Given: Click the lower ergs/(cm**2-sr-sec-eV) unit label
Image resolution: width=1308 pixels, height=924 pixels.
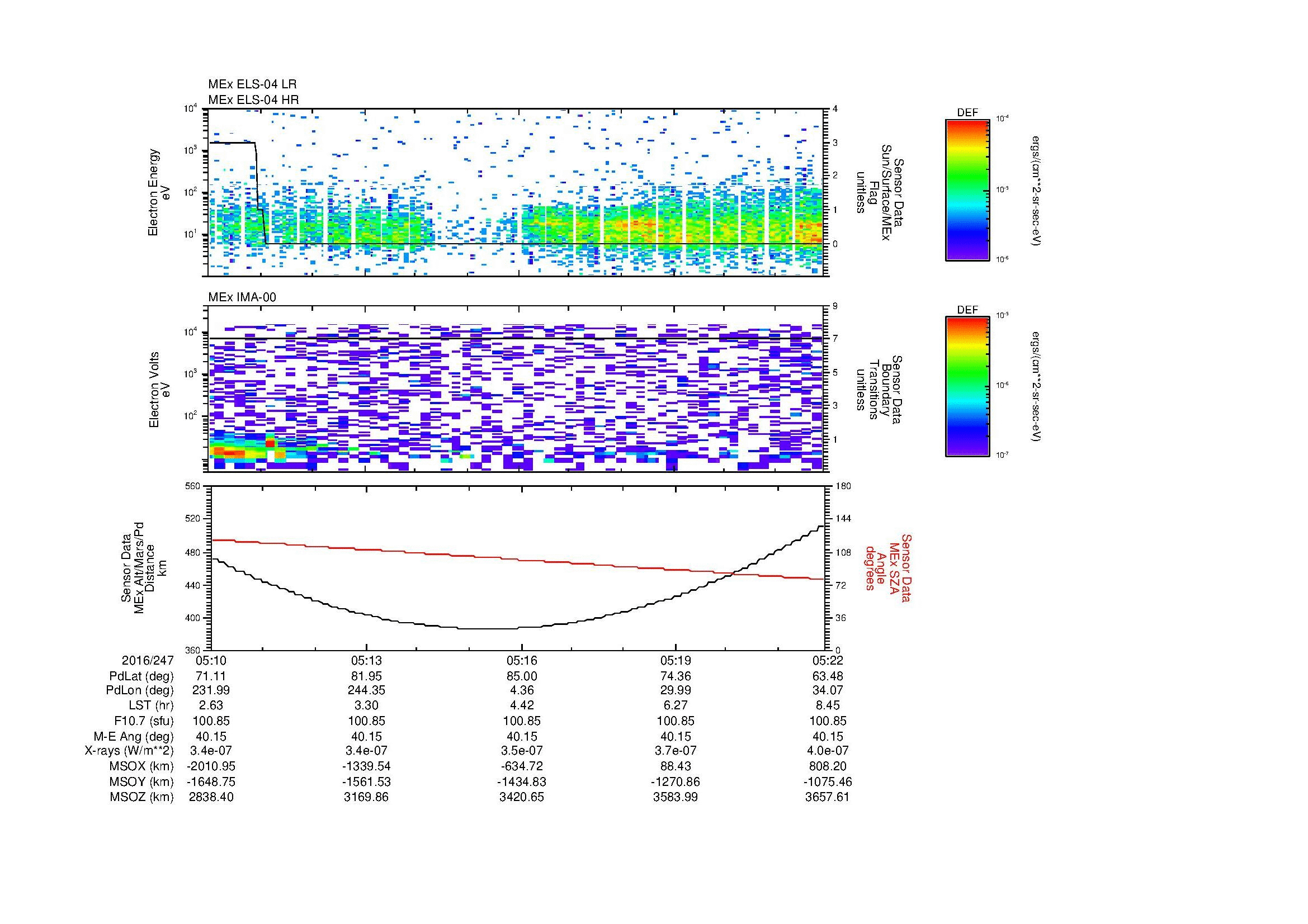Looking at the screenshot, I should point(1037,387).
